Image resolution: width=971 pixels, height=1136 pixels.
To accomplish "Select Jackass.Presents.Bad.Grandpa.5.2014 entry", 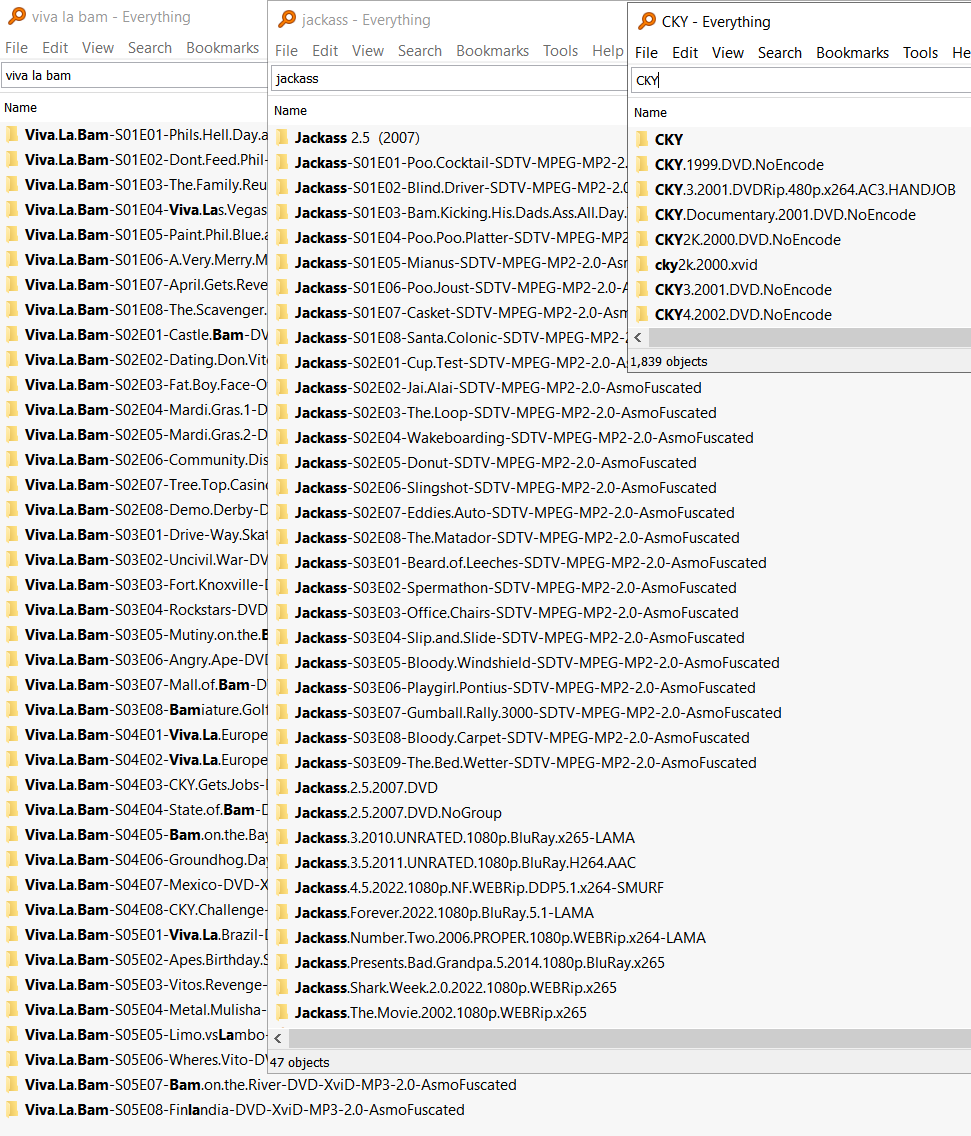I will tap(480, 963).
